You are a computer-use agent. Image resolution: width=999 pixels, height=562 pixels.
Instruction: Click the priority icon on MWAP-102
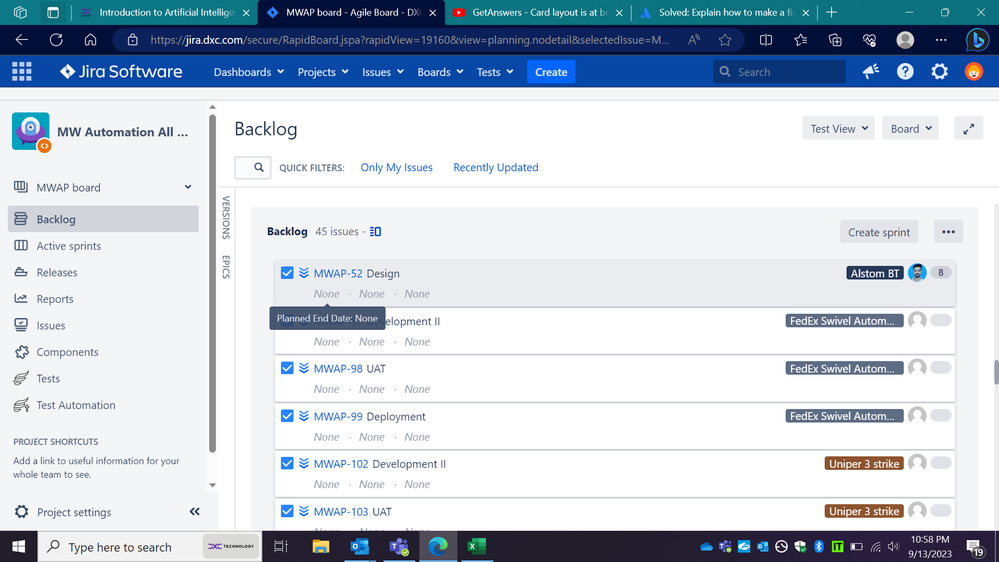304,463
